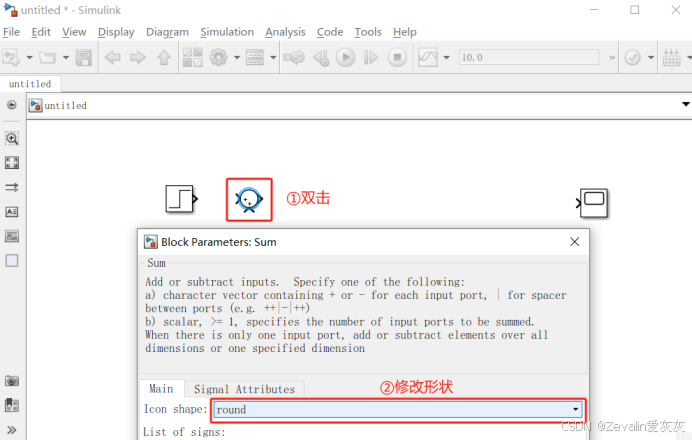The image size is (692, 440).
Task: Open the View menu
Action: (x=74, y=32)
